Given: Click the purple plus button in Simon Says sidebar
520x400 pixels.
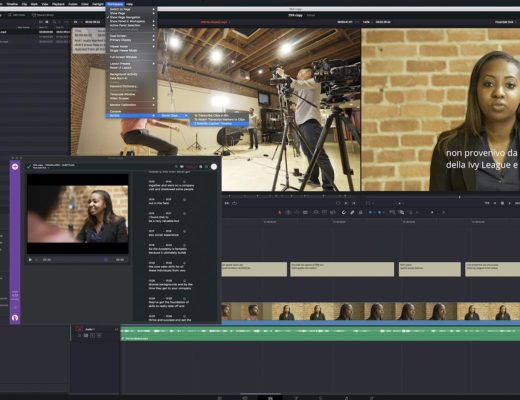Looking at the screenshot, I should 15,166.
